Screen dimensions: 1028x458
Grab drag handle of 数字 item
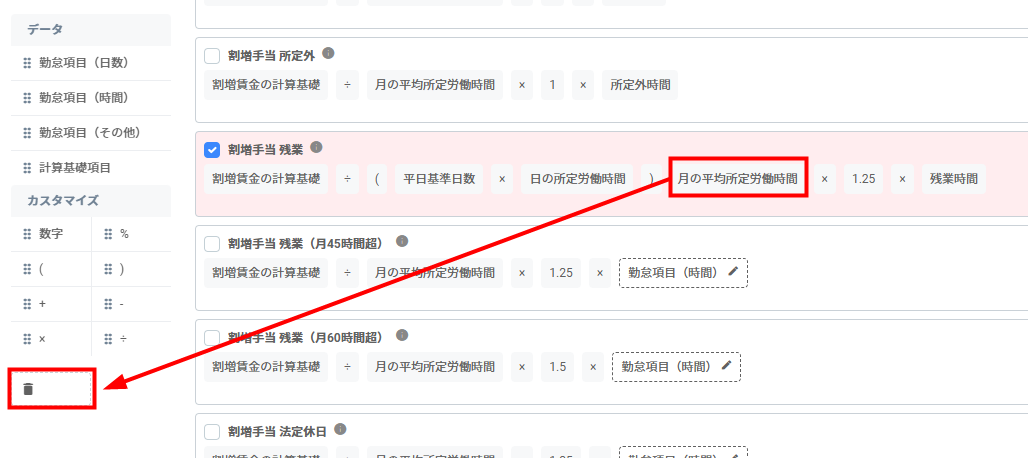(x=28, y=235)
